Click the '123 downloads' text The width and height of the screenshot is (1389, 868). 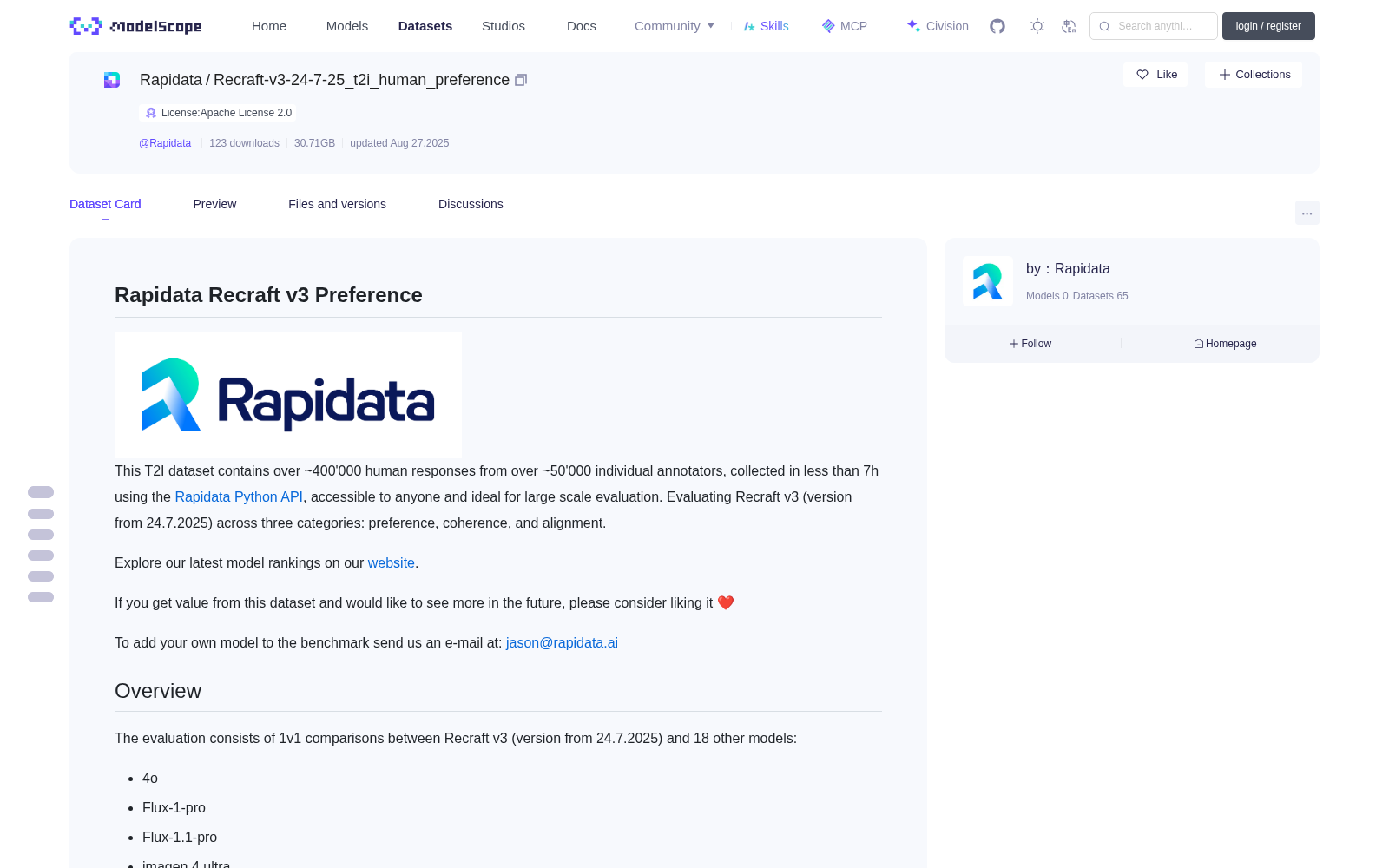(x=244, y=143)
